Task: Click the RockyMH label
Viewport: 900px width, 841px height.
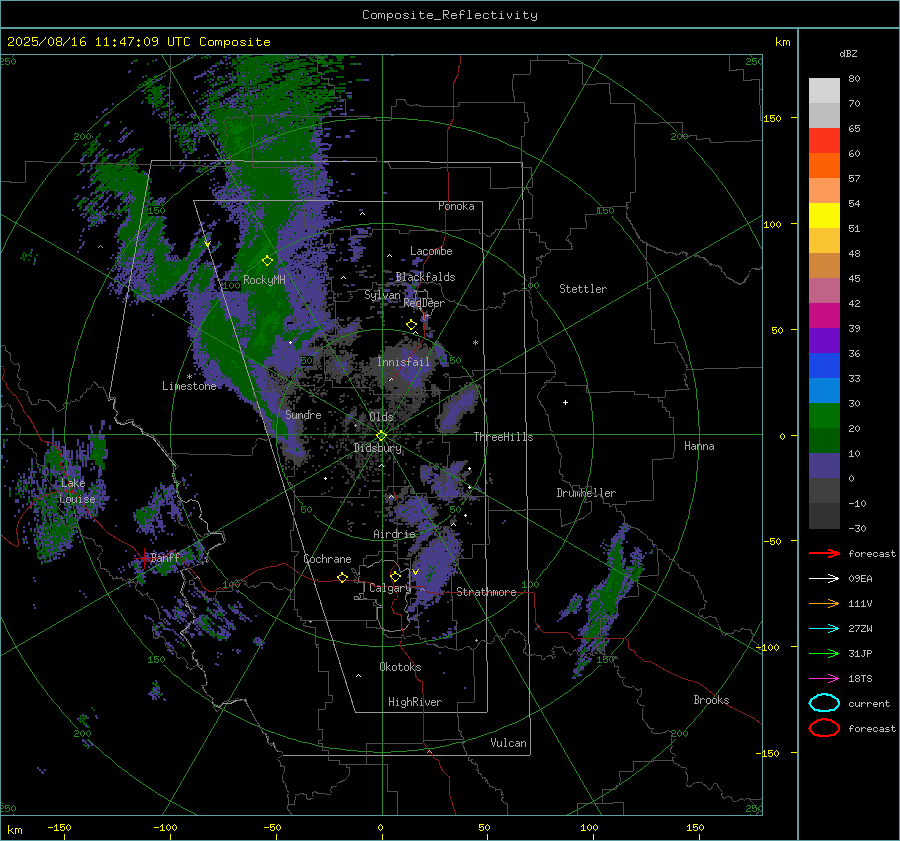Action: pos(264,280)
